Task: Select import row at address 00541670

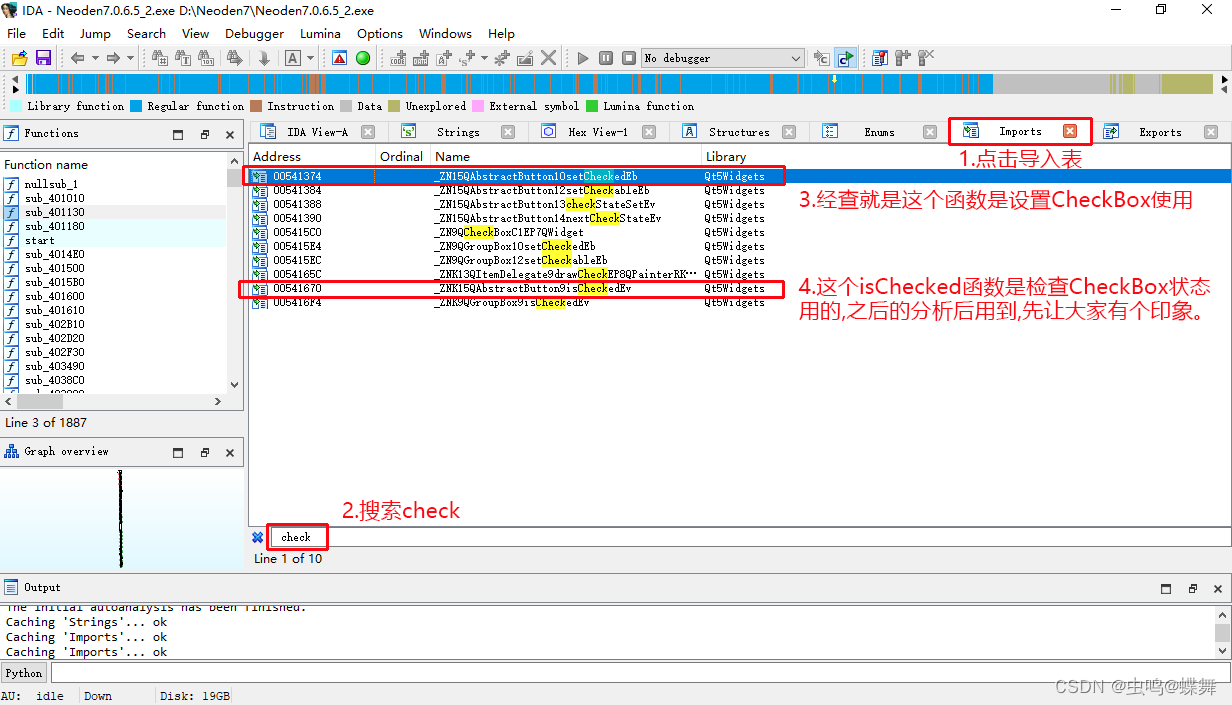Action: click(x=739, y=288)
